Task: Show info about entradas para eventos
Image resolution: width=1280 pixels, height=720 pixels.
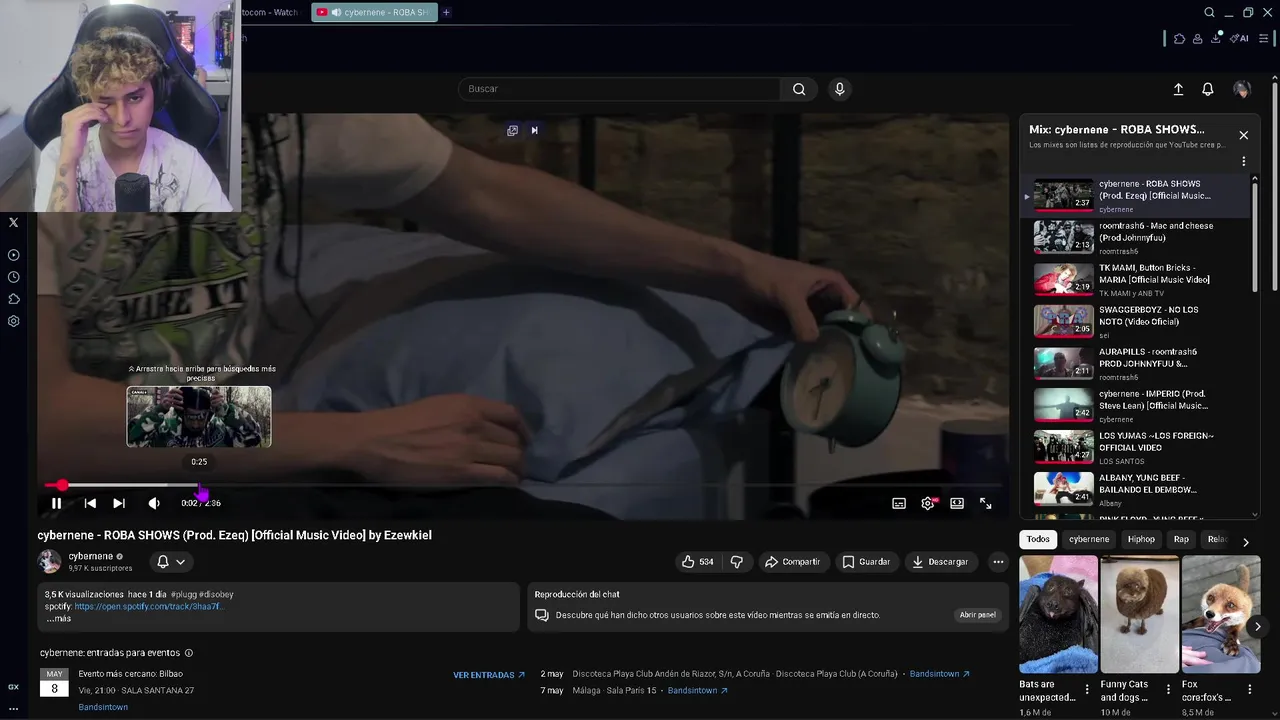Action: (189, 653)
